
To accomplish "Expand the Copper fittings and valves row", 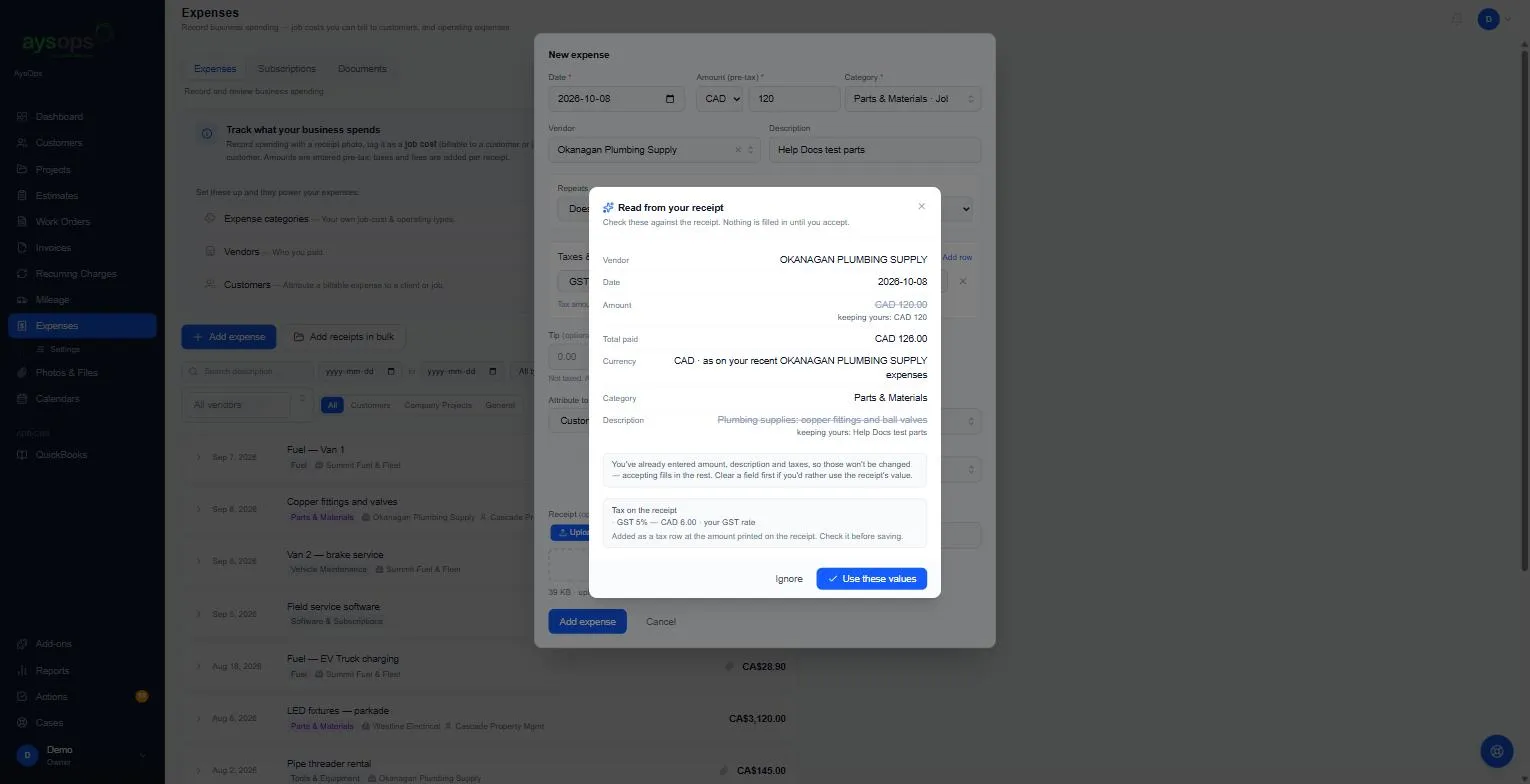I will (199, 509).
